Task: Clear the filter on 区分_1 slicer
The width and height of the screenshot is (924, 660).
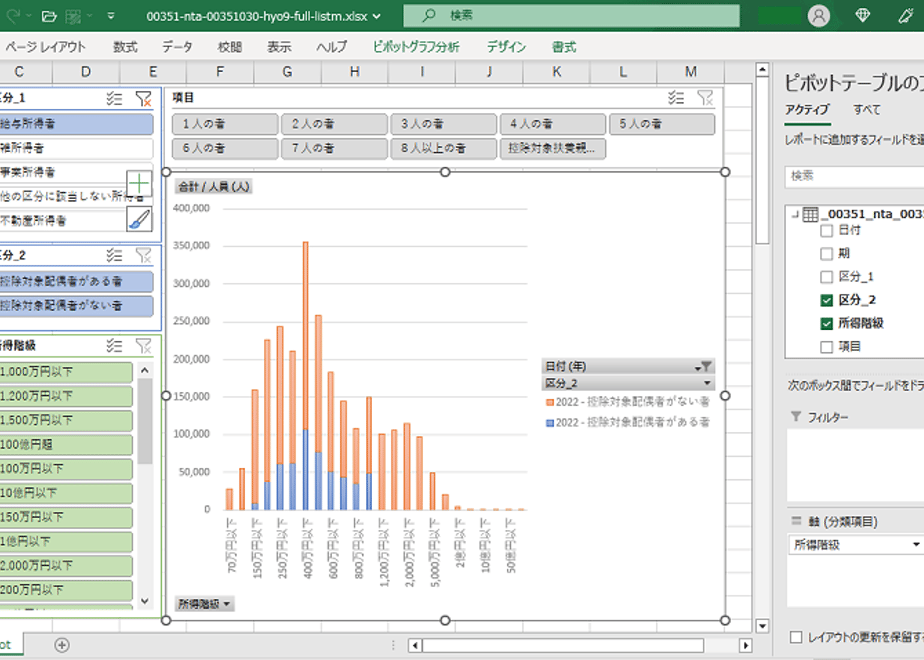Action: tap(143, 98)
